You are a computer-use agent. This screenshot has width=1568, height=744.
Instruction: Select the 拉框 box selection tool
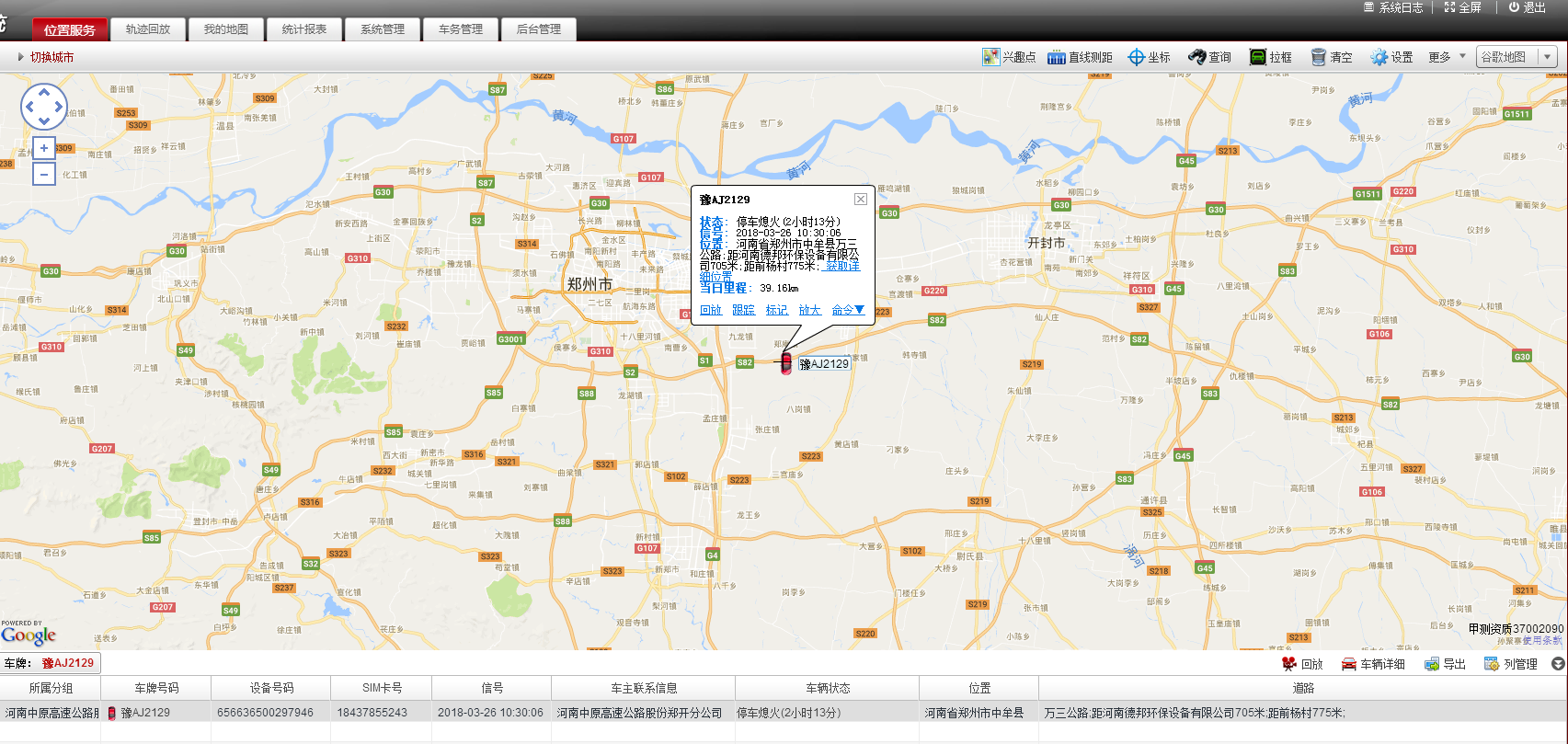pos(1257,57)
